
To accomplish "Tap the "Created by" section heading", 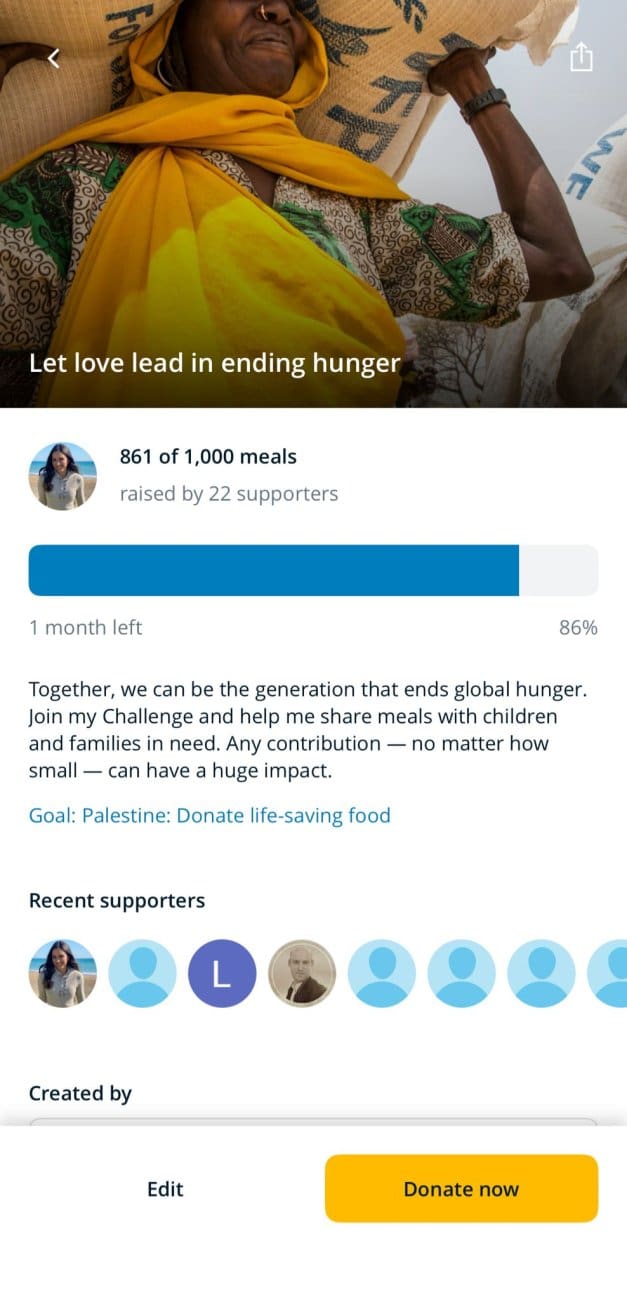I will coord(80,1094).
